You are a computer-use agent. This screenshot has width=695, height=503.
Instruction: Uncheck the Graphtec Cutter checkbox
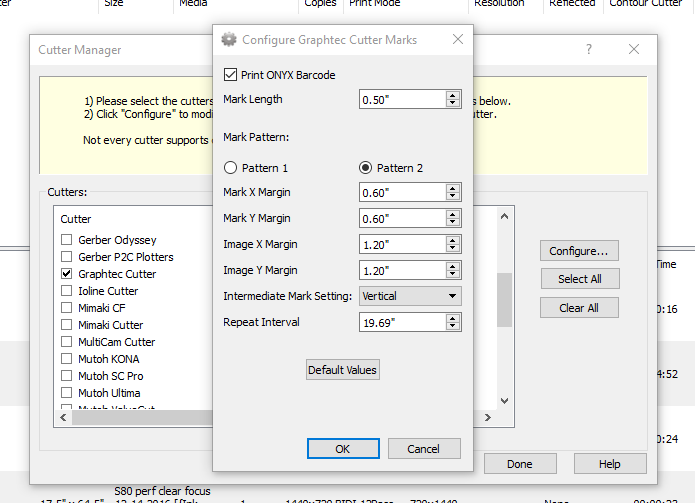pos(66,274)
